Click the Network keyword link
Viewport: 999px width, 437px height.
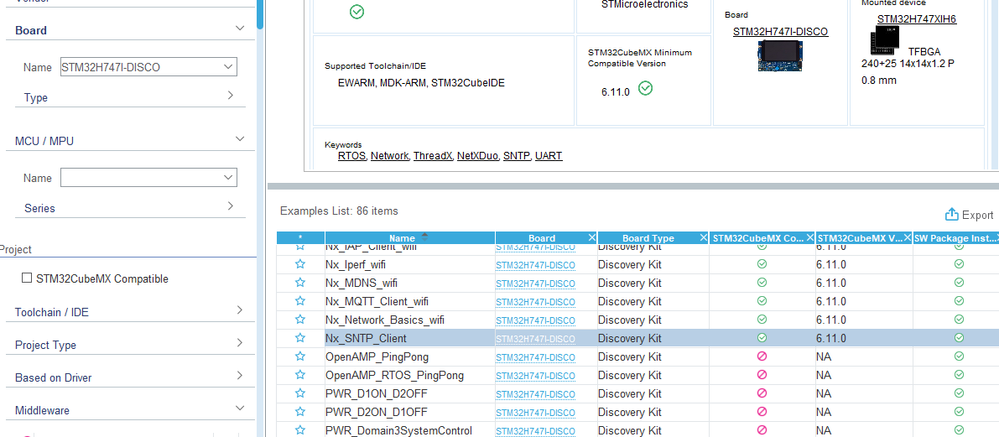coord(390,155)
